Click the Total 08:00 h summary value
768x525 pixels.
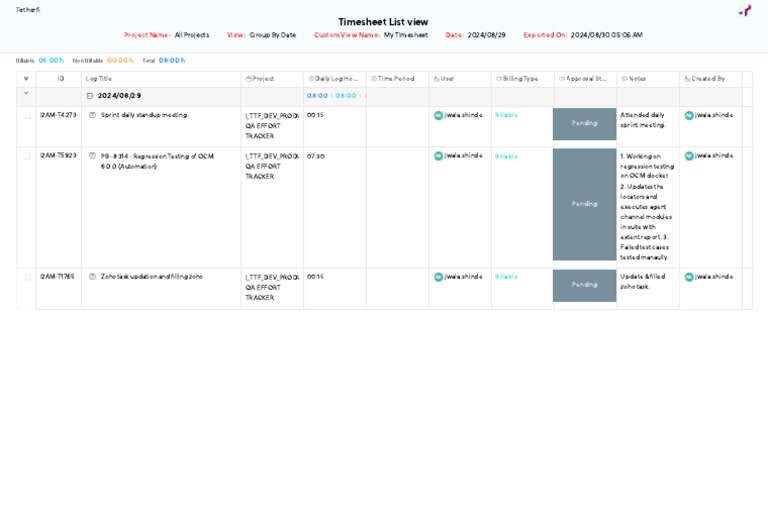172,60
